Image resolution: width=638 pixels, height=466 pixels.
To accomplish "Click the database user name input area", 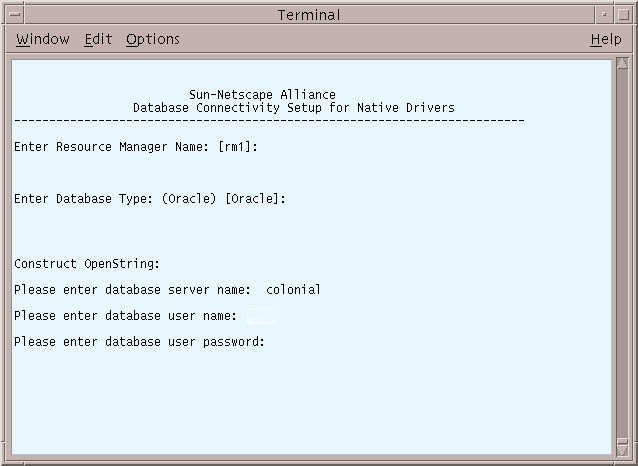I will (261, 316).
